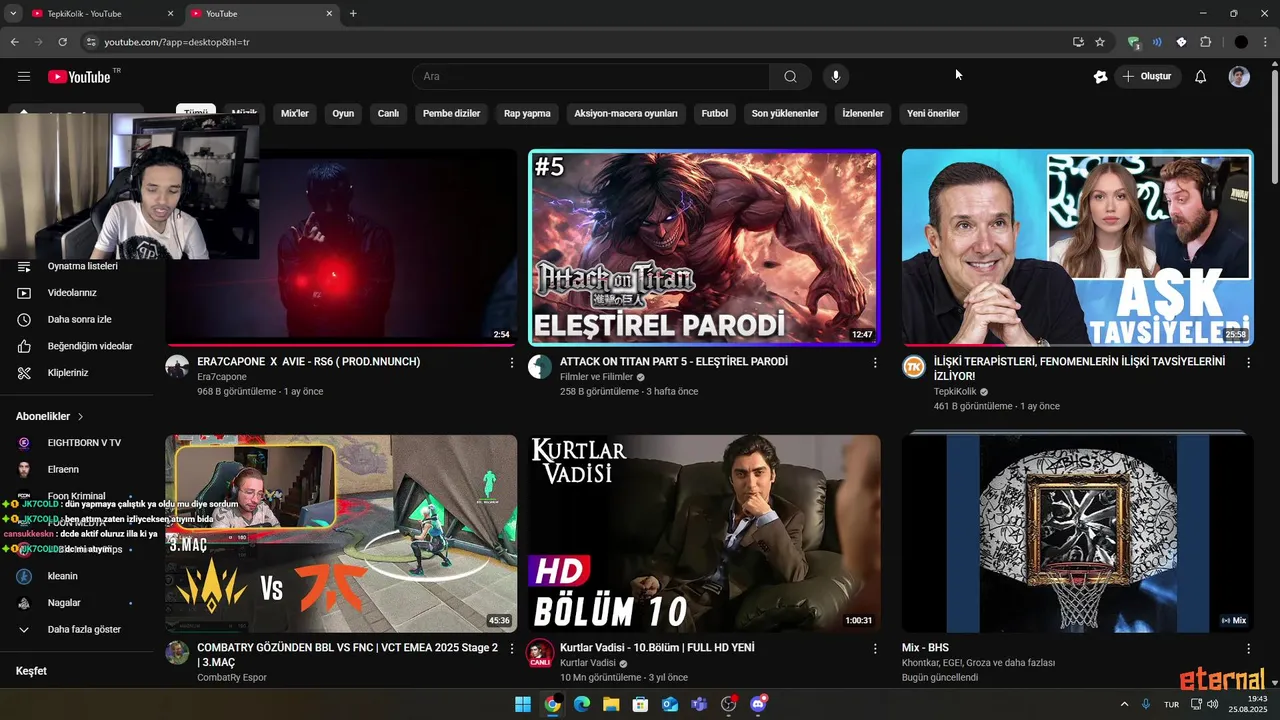Viewport: 1280px width, 720px height.
Task: Go back in browser history
Action: pyautogui.click(x=14, y=42)
